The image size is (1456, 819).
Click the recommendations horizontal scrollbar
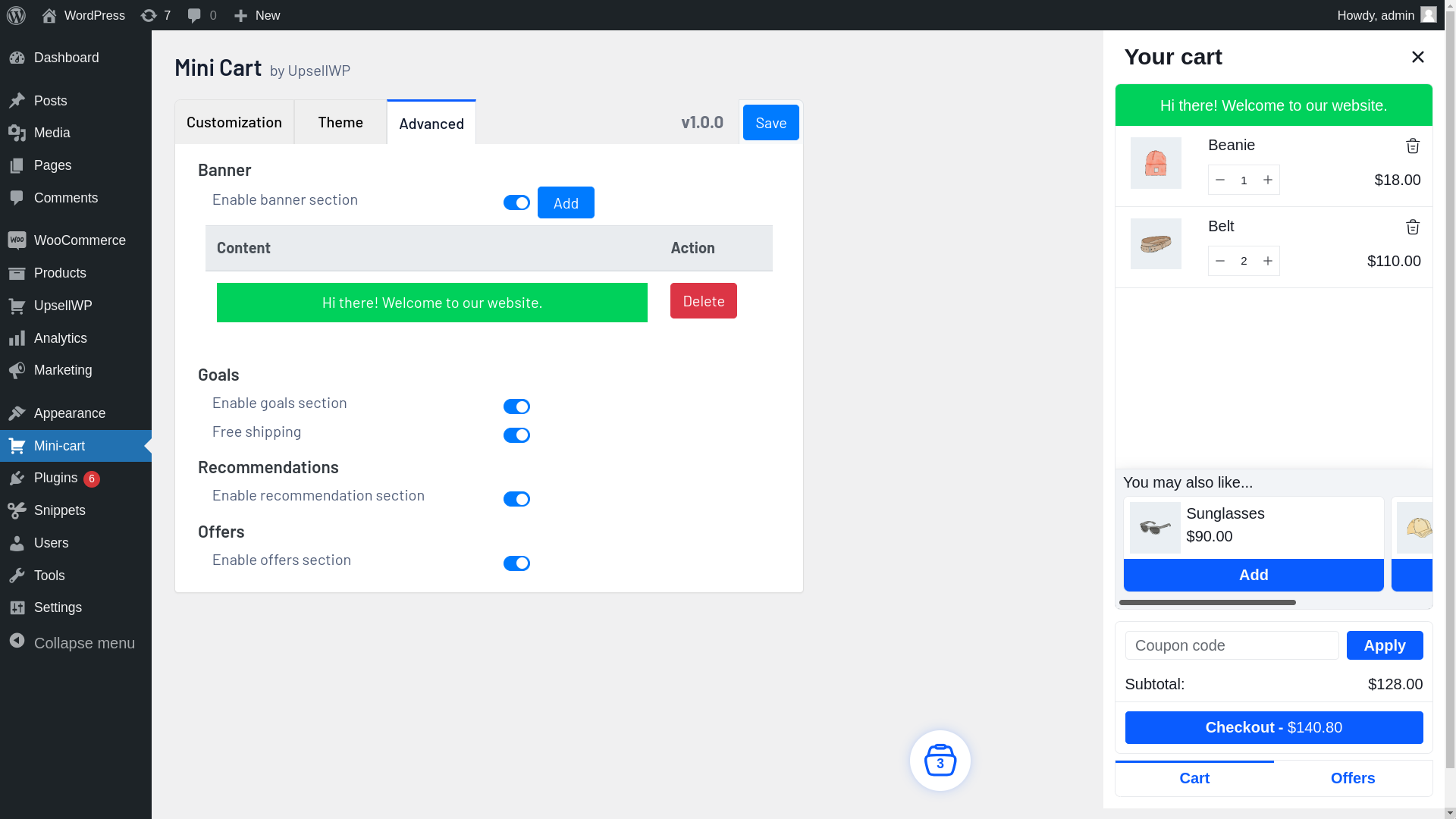[1207, 602]
